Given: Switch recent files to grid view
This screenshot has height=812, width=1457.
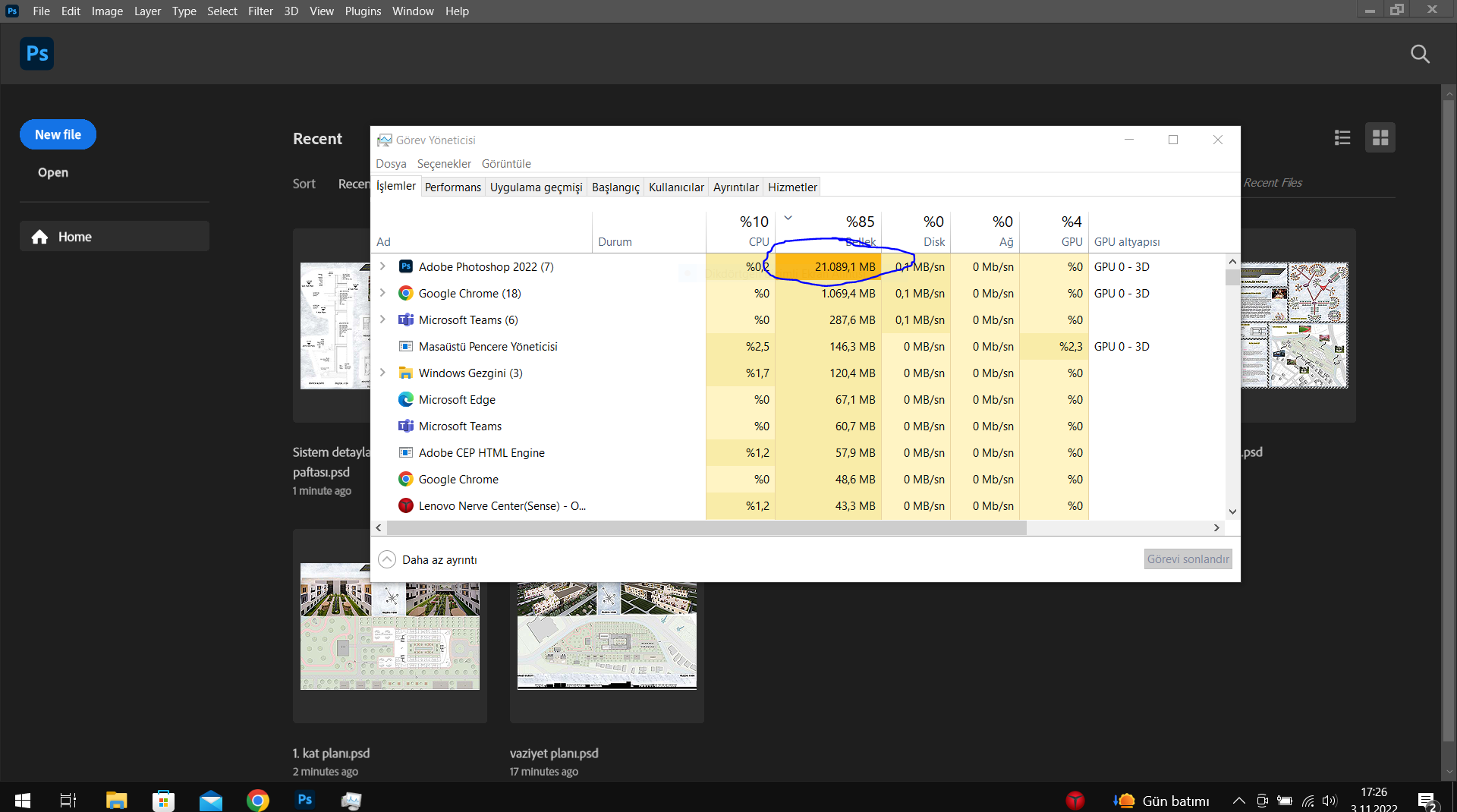Looking at the screenshot, I should pos(1380,137).
